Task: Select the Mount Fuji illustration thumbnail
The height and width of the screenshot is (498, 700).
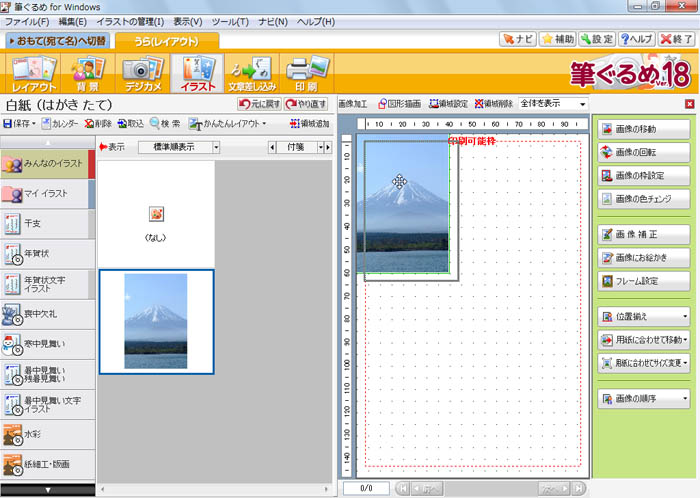Action: pyautogui.click(x=155, y=321)
